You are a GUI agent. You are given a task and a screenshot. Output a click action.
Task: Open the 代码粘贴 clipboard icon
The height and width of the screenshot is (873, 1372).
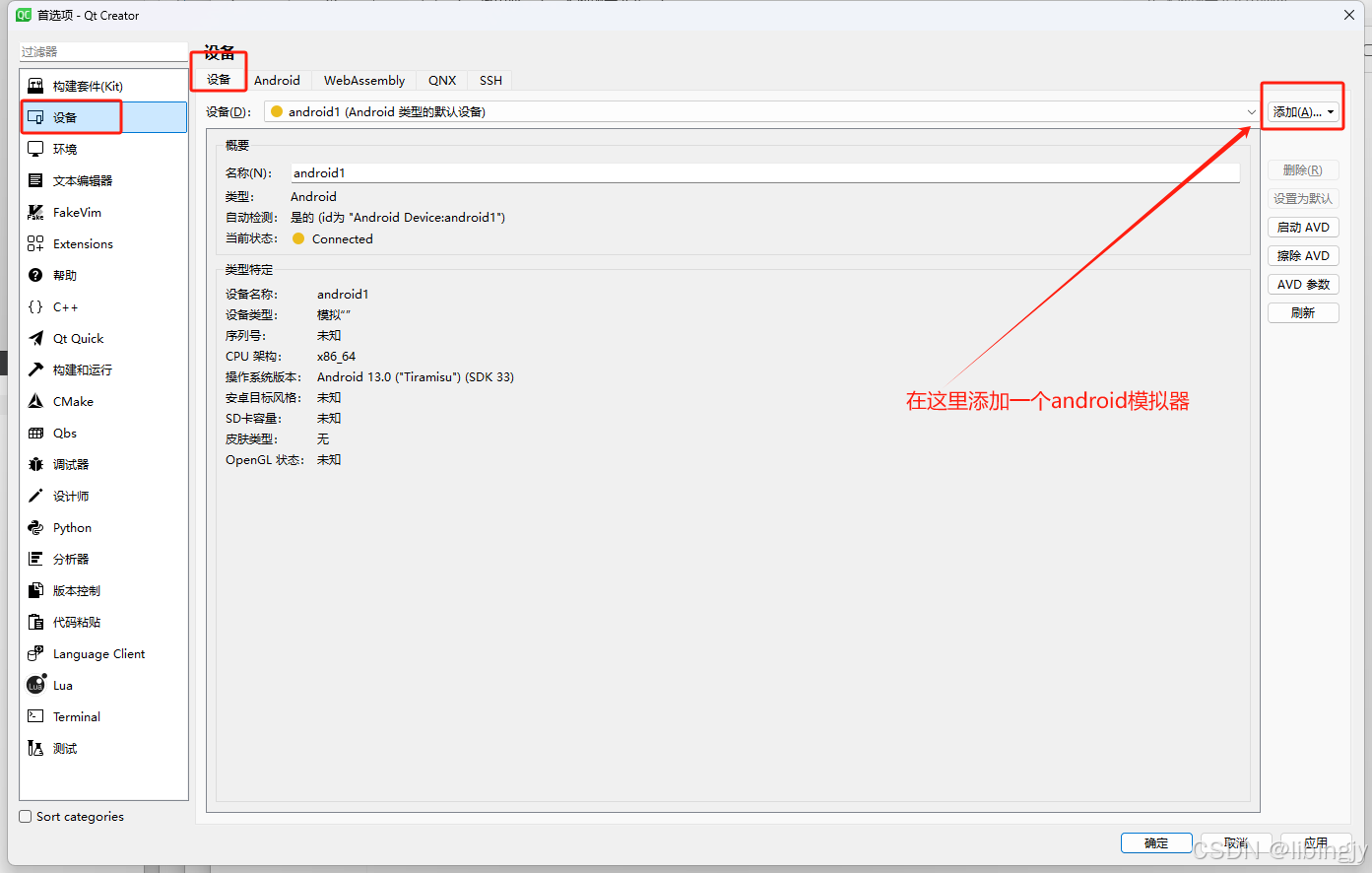click(x=35, y=622)
